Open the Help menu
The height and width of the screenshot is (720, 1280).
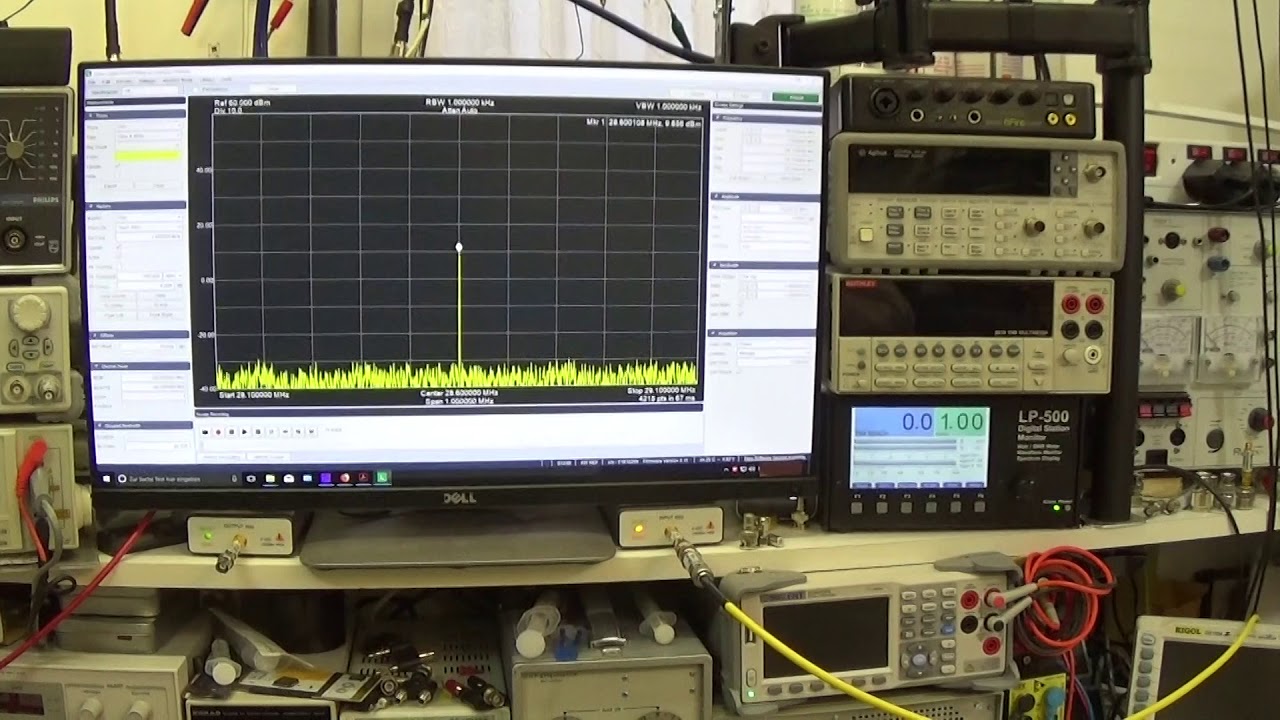227,80
